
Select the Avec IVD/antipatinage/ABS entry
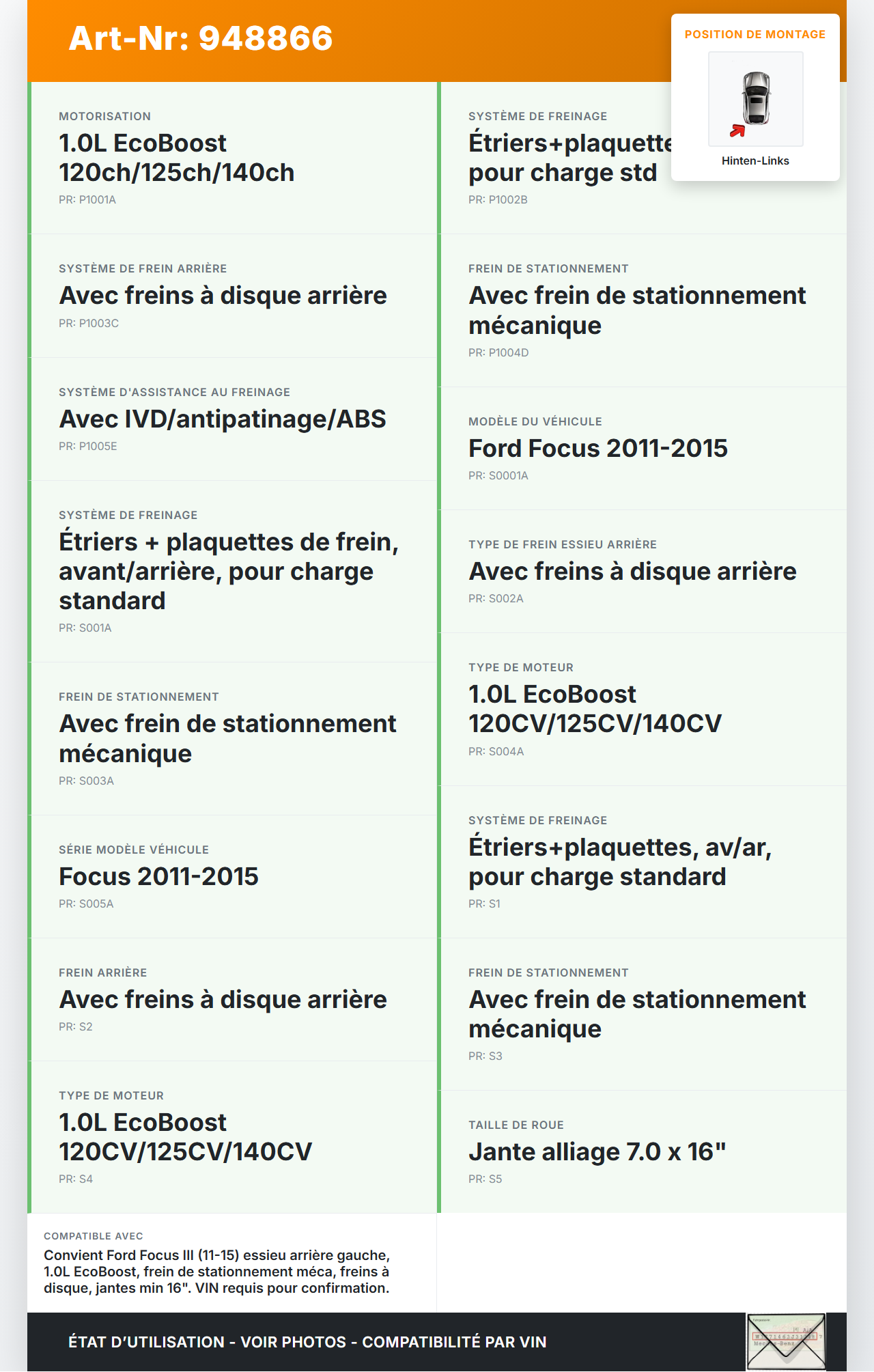coord(223,419)
